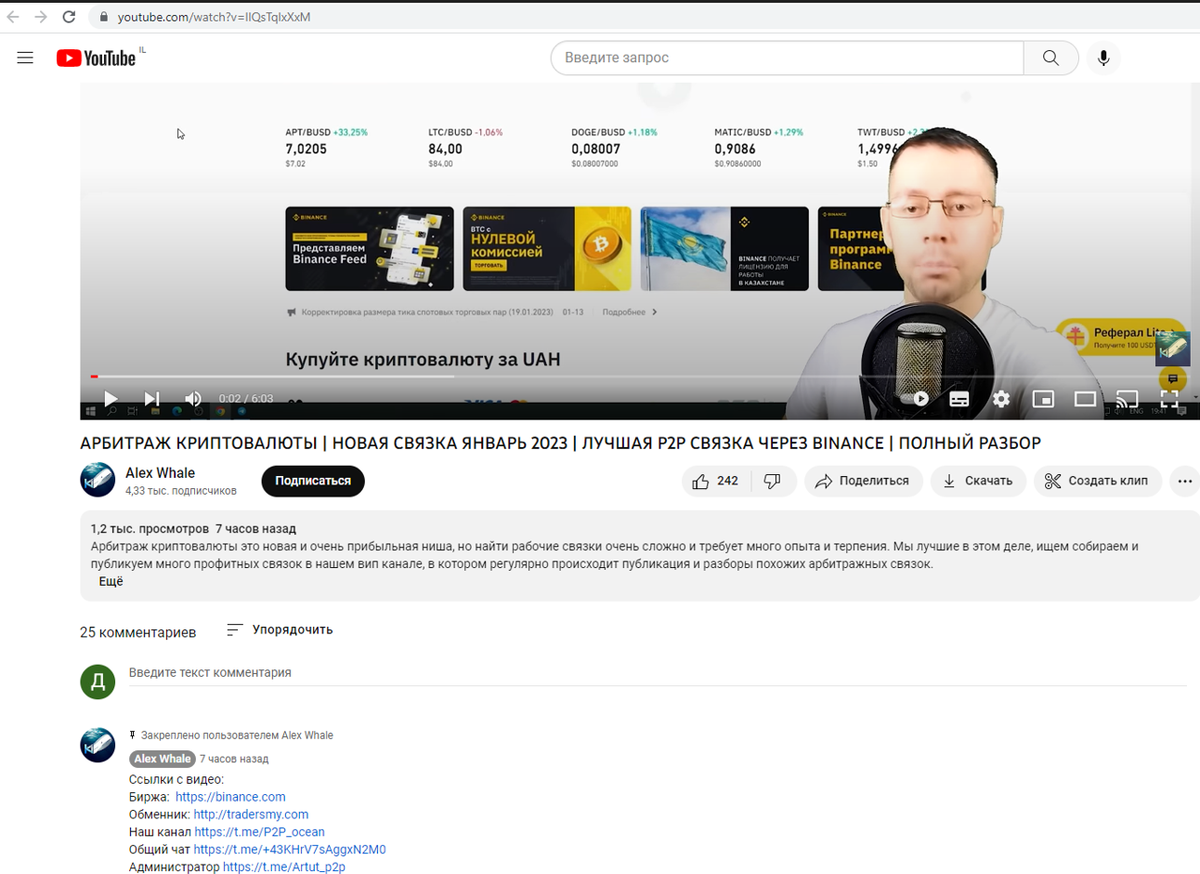Click '4,33 тыс. подписчиков' subscriber count

click(x=181, y=491)
